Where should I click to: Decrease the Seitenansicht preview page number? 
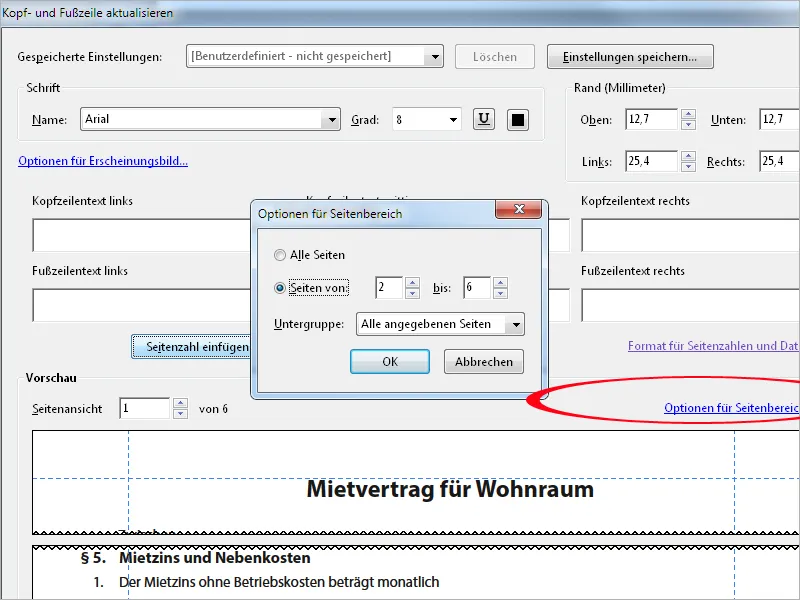(180, 414)
